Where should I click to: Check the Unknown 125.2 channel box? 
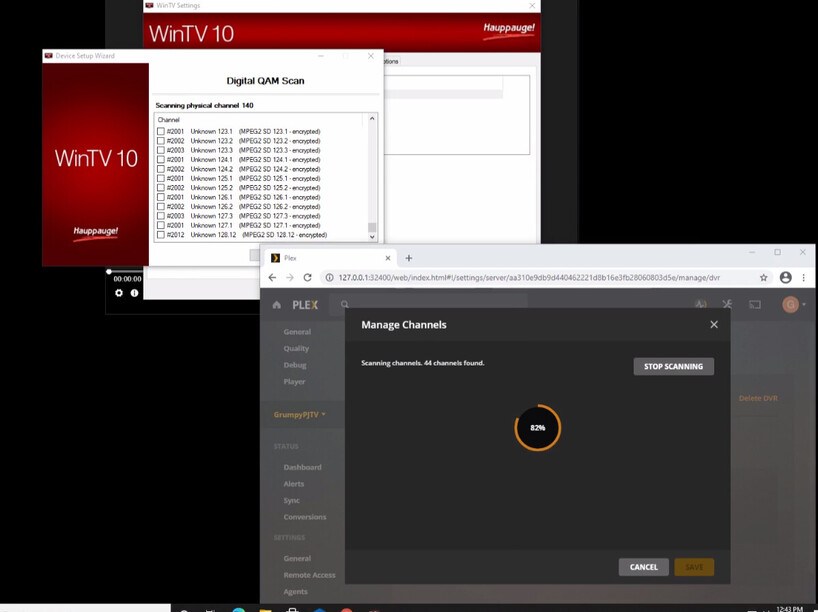161,188
